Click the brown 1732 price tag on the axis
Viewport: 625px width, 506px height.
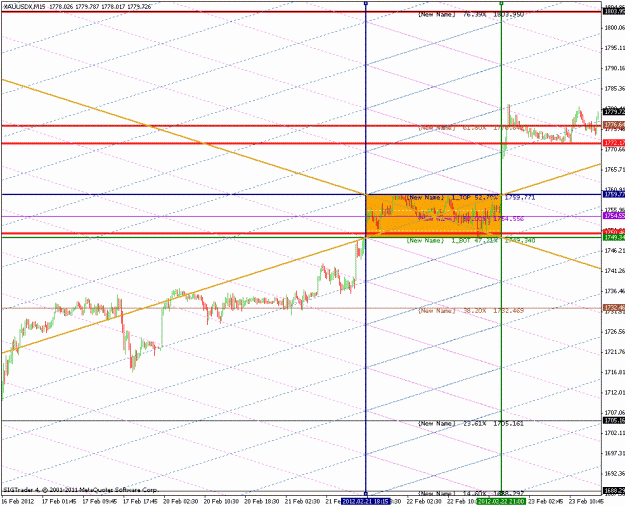pos(614,308)
